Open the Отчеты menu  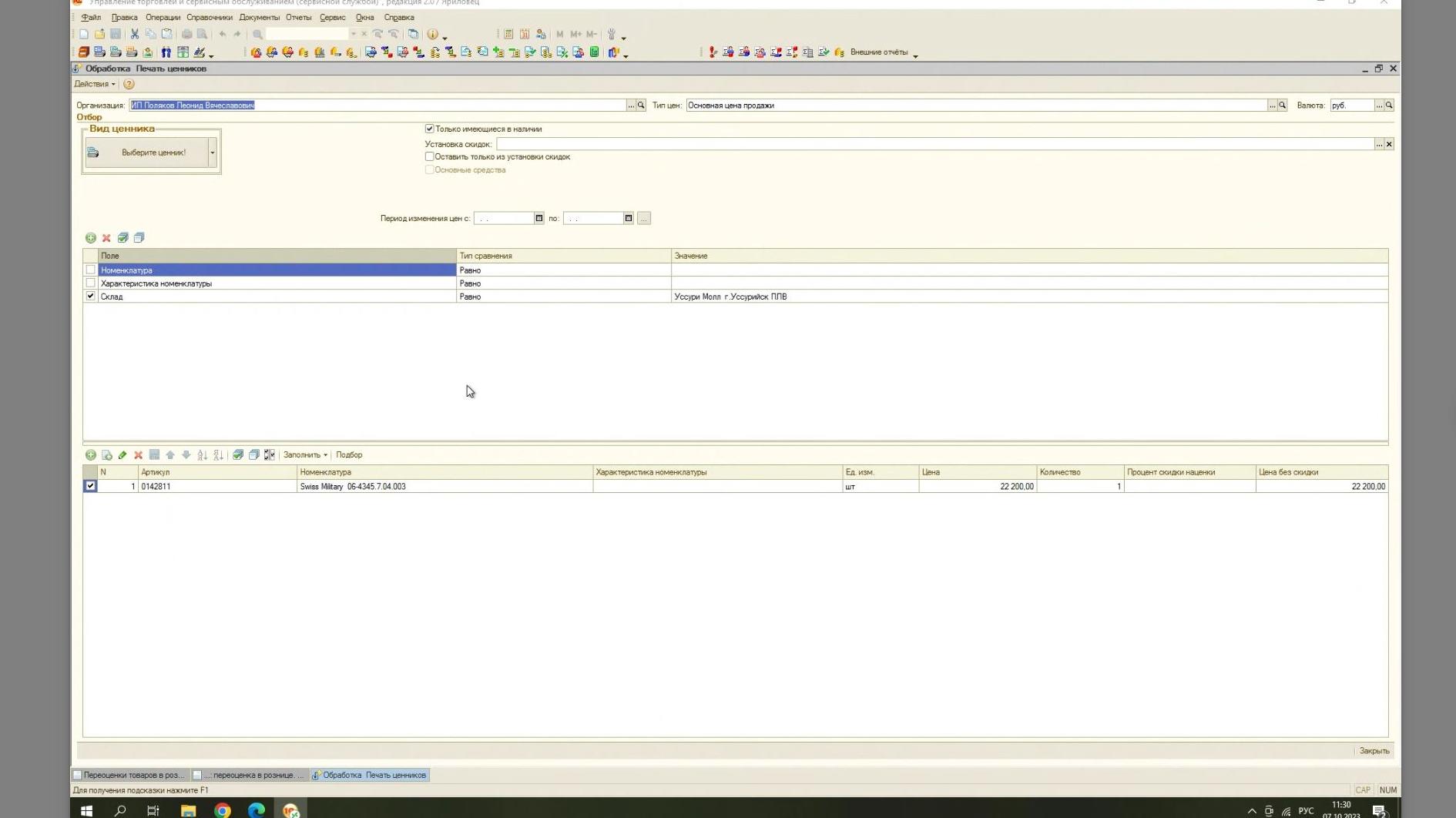(299, 17)
